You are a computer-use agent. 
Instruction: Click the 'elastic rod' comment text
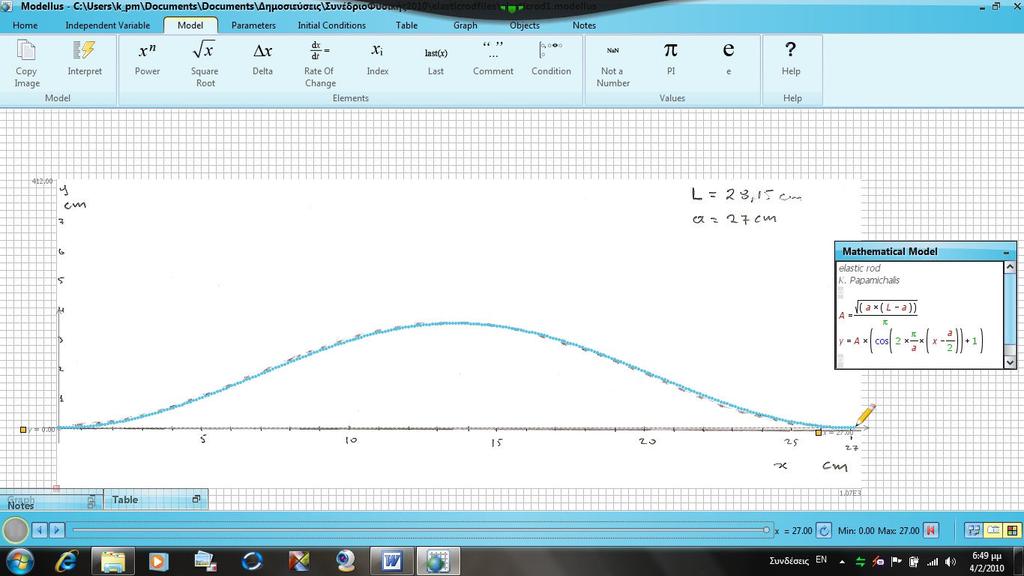click(x=859, y=268)
